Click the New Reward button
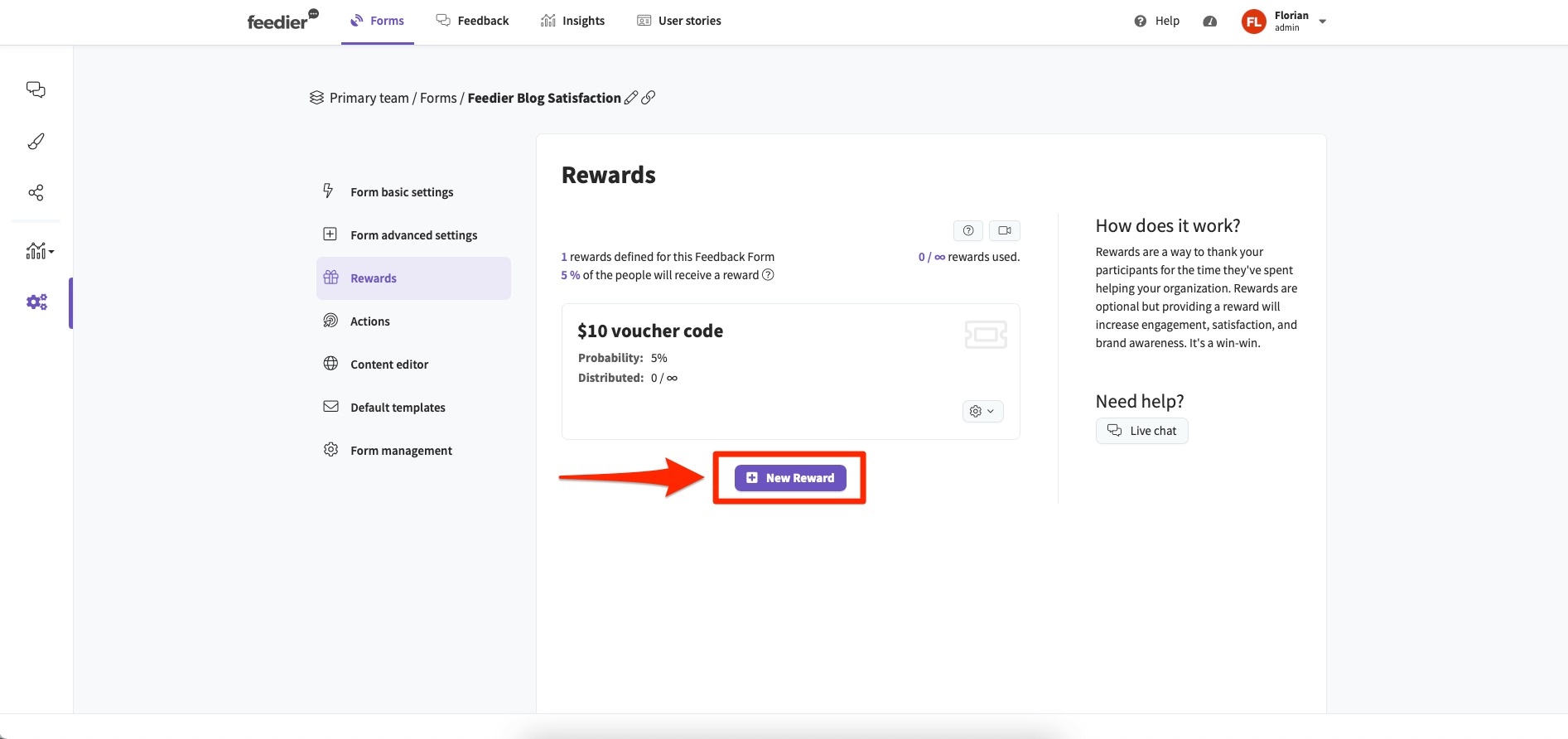Viewport: 1568px width, 739px height. point(790,478)
